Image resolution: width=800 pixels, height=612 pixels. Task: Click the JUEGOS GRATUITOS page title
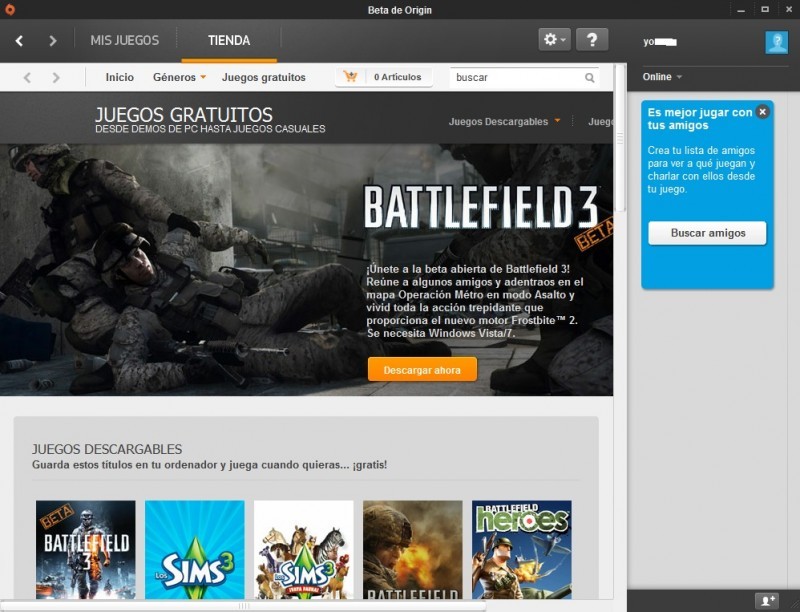tap(184, 115)
